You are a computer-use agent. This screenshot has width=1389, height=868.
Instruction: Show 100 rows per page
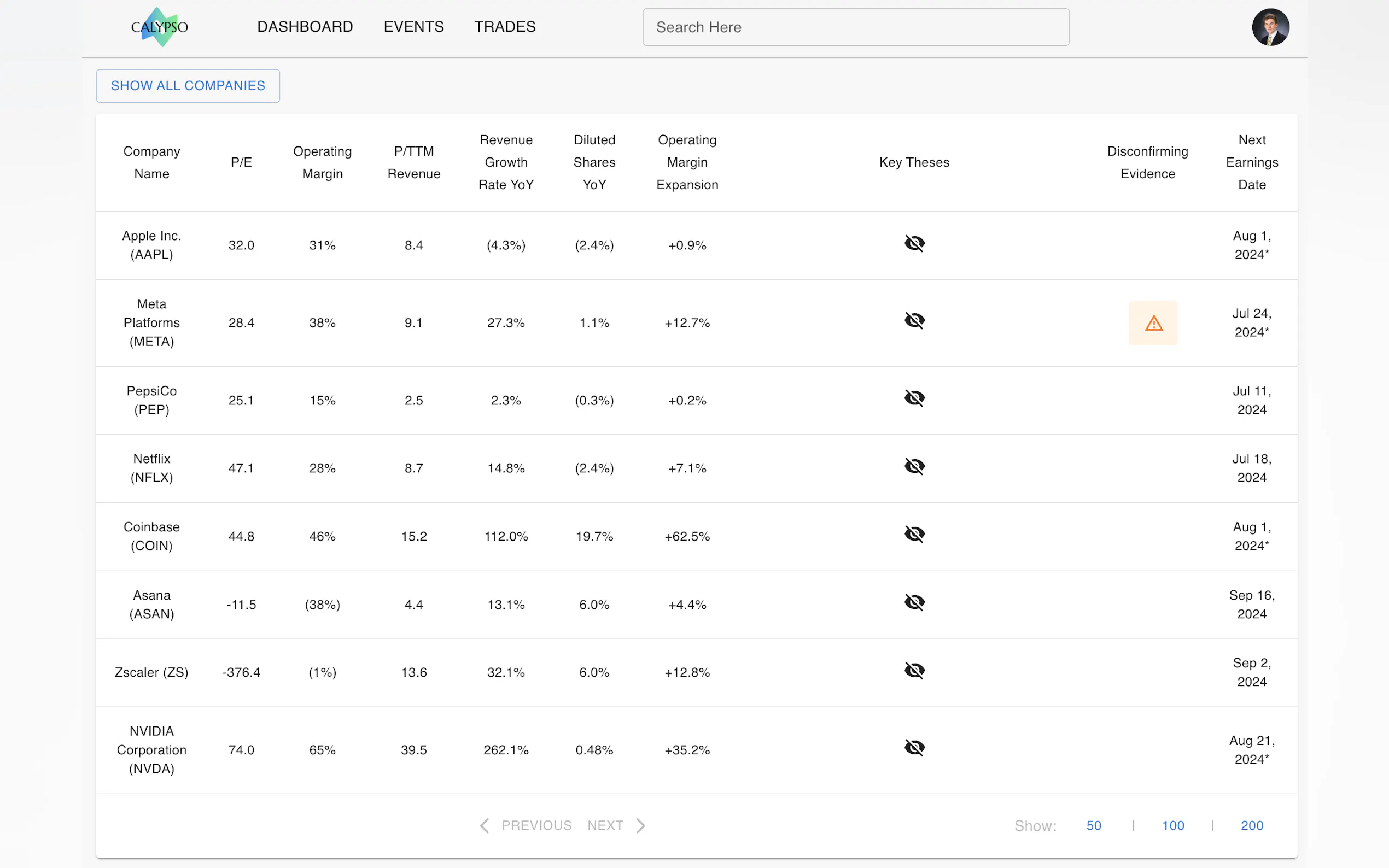[1172, 825]
